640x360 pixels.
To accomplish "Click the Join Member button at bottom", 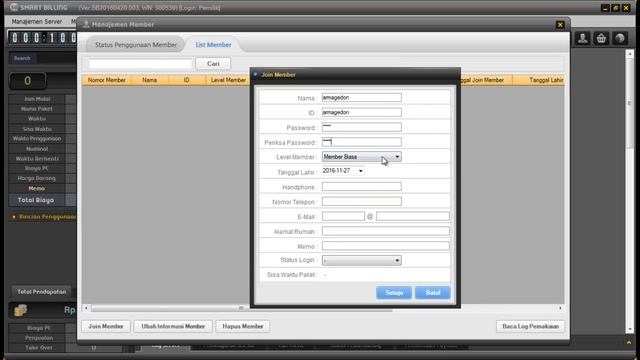I will click(x=106, y=327).
